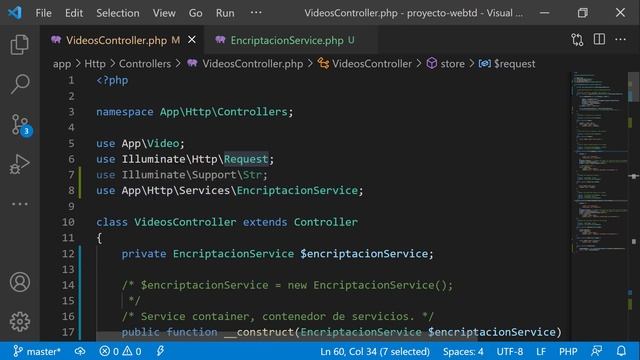The height and width of the screenshot is (360, 640).
Task: Change end of line sequence 'LF'
Action: coord(541,351)
